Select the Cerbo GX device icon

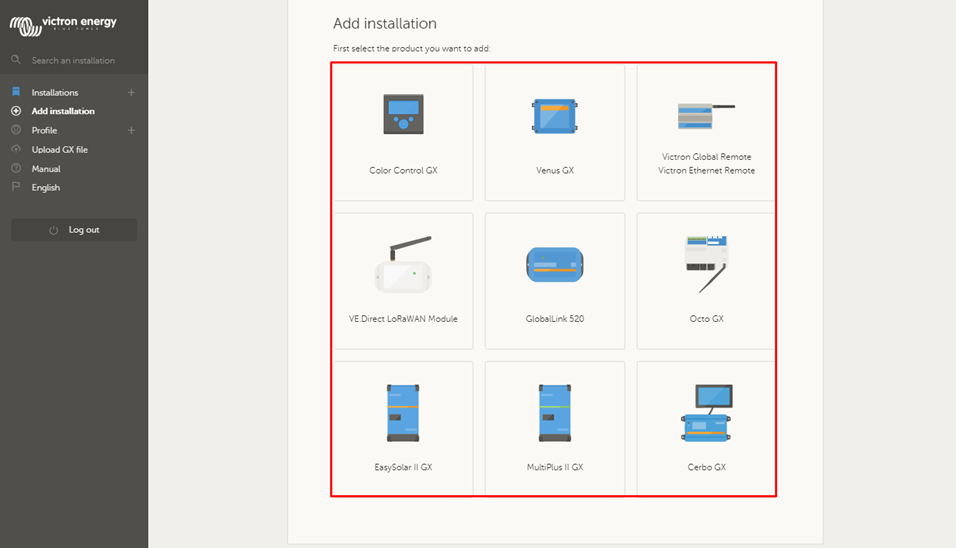[x=706, y=414]
